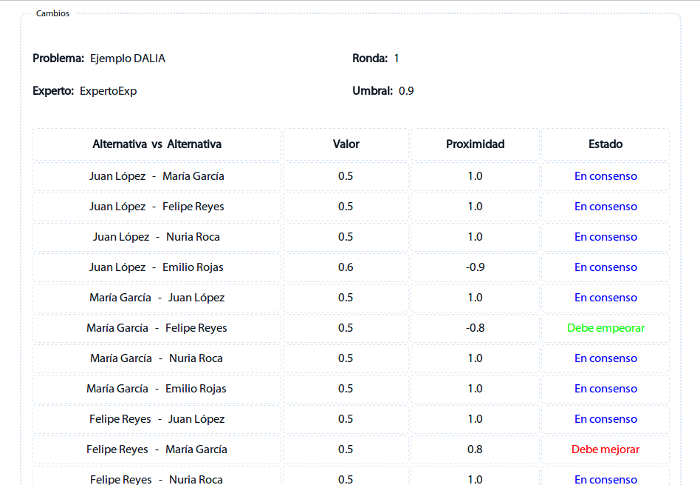Click 'En consenso' for María García - Nuria Roca
This screenshot has width=700, height=485.
(x=605, y=358)
